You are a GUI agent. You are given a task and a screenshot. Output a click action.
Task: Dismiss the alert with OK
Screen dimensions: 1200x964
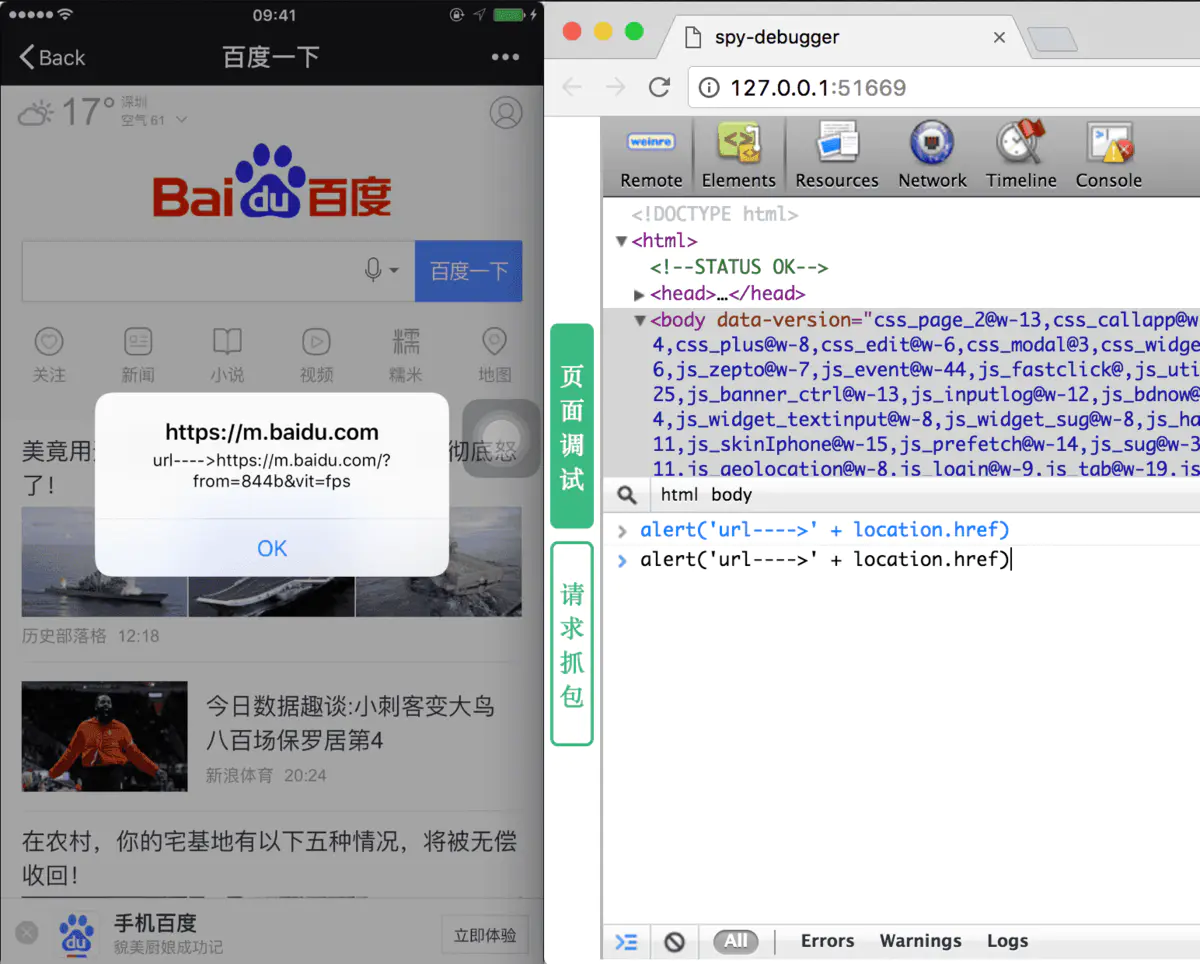click(272, 548)
